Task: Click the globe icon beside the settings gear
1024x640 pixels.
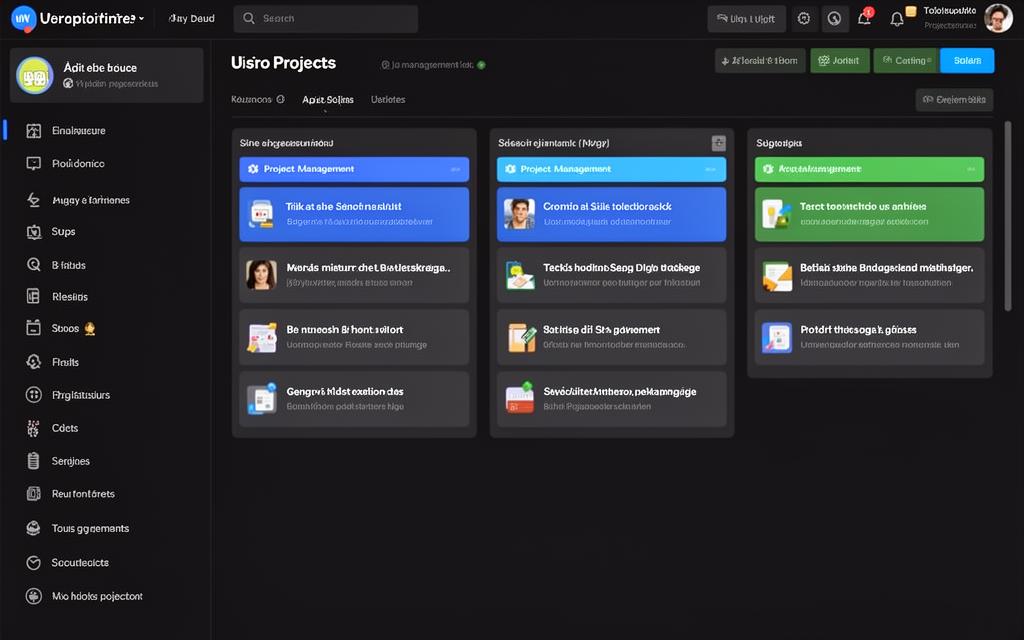Action: [834, 18]
